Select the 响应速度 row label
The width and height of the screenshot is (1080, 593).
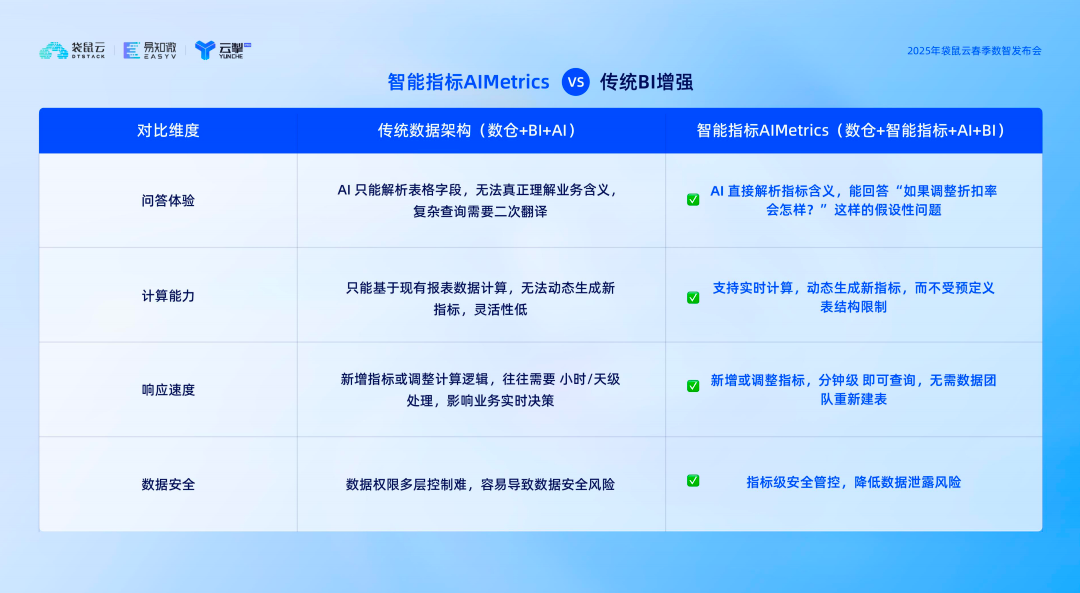(168, 390)
